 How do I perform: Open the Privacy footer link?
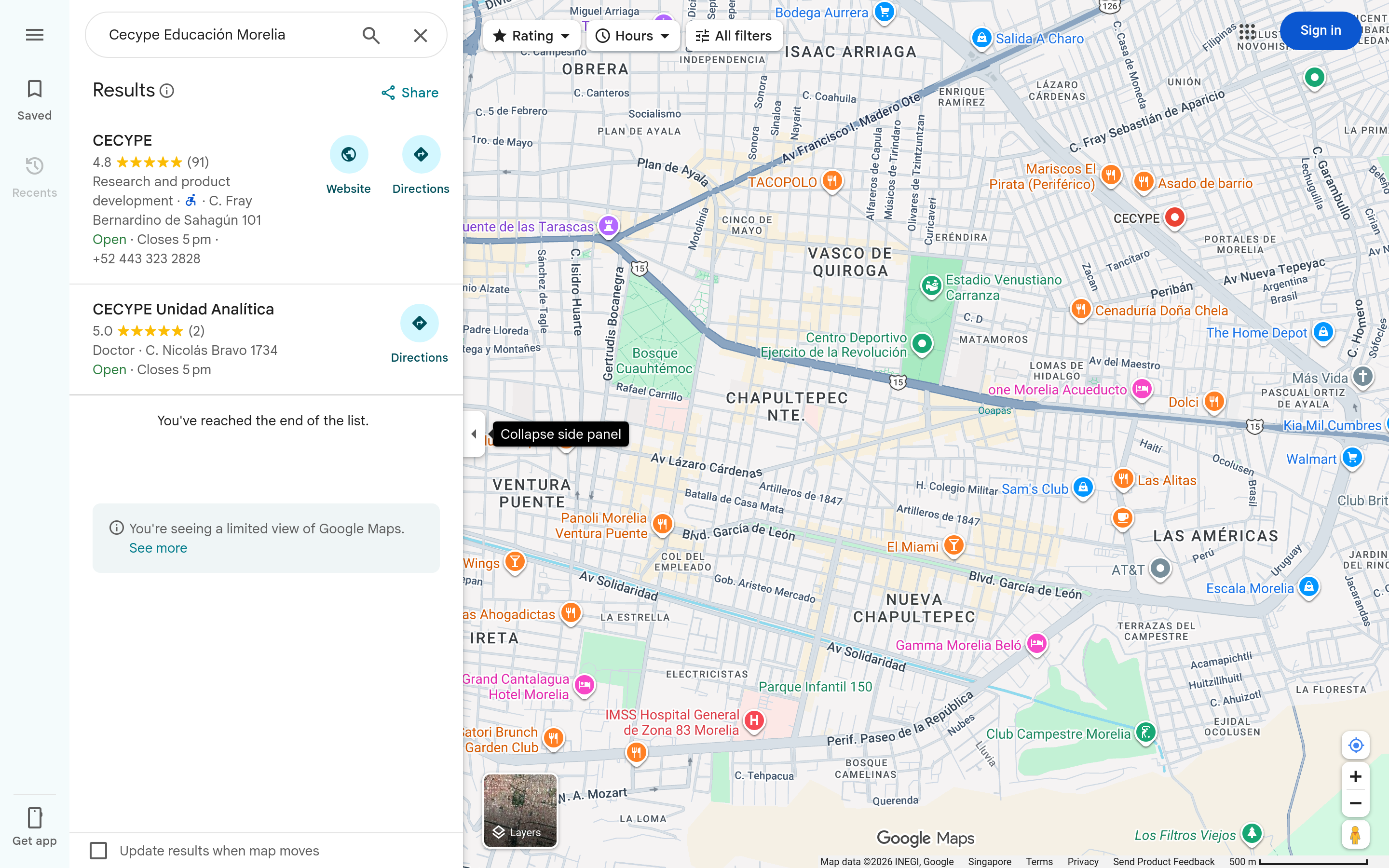pos(1082,862)
